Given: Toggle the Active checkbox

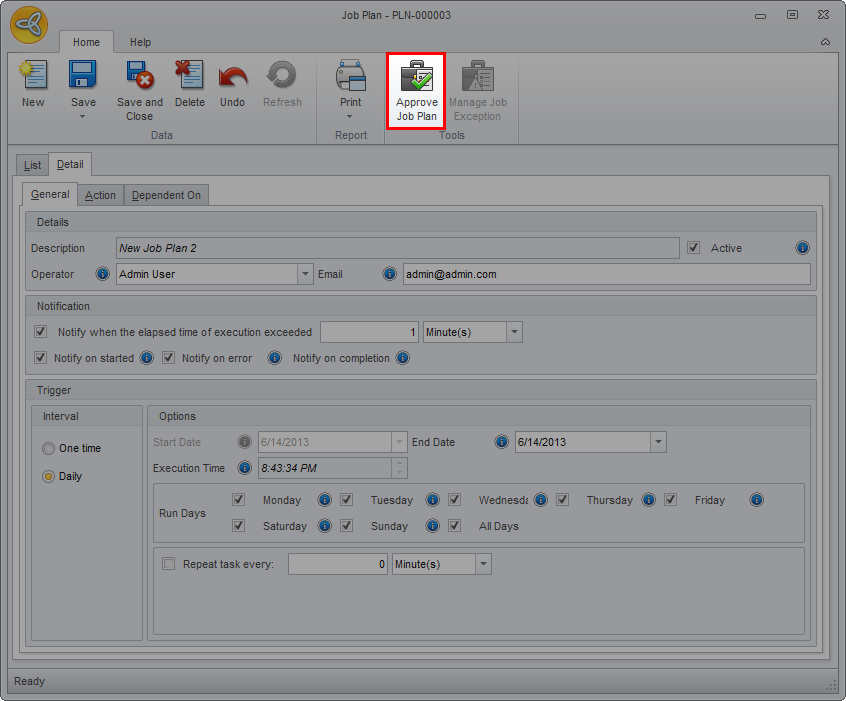Looking at the screenshot, I should [x=693, y=248].
